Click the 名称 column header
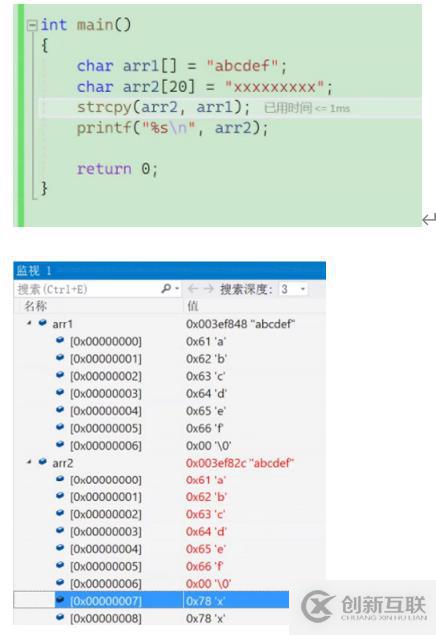This screenshot has width=436, height=635. point(36,306)
